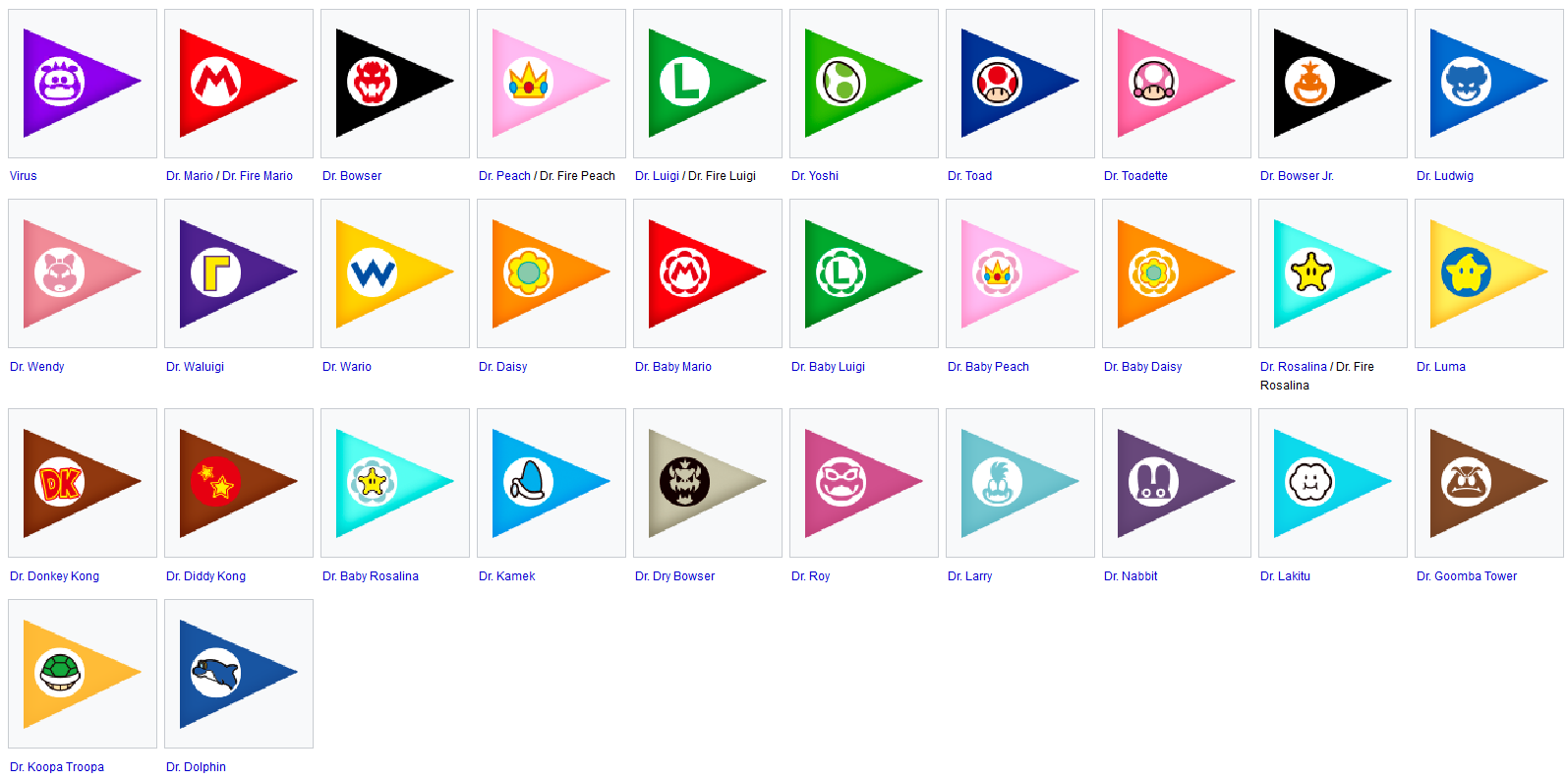
Task: Follow the 'Dr. Nabbit' caption link
Action: point(1131,576)
